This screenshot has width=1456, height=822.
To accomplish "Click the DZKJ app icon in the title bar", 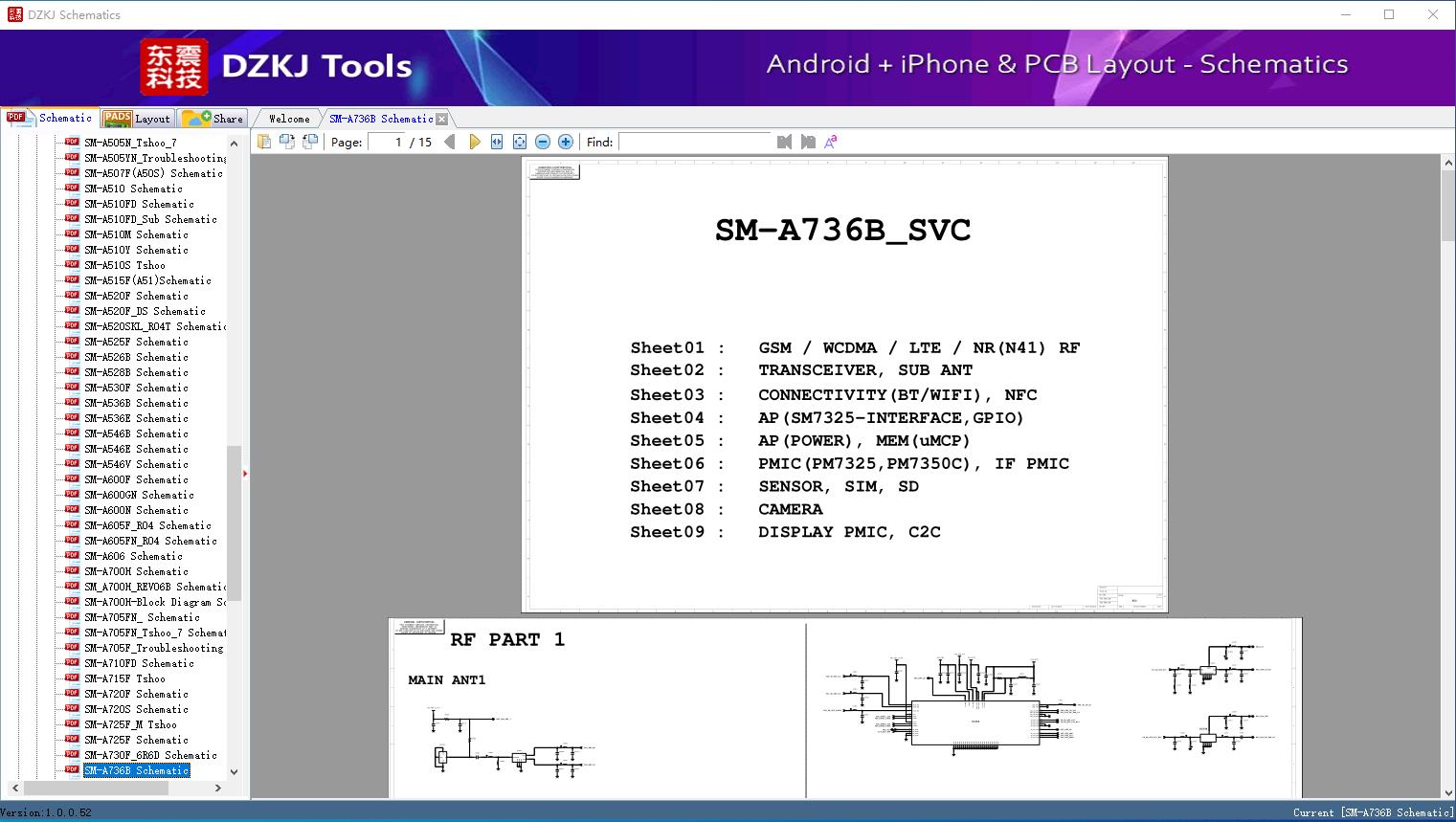I will (x=14, y=14).
